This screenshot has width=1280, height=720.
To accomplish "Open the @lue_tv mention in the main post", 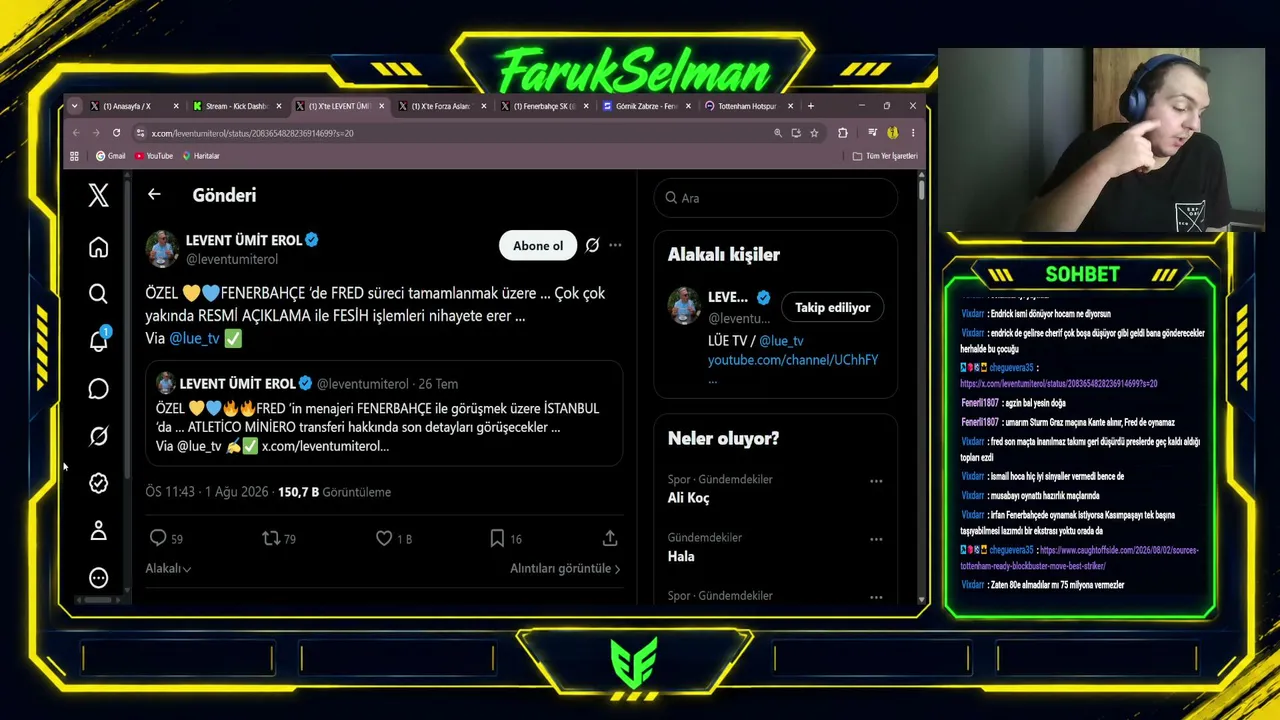I will (x=194, y=338).
